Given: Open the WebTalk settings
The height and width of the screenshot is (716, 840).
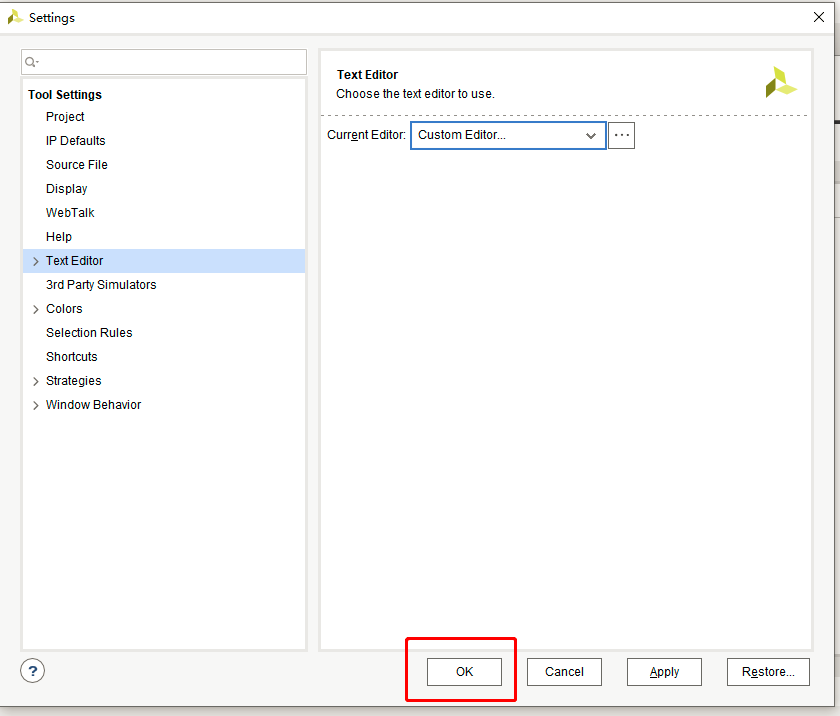Looking at the screenshot, I should pyautogui.click(x=70, y=213).
